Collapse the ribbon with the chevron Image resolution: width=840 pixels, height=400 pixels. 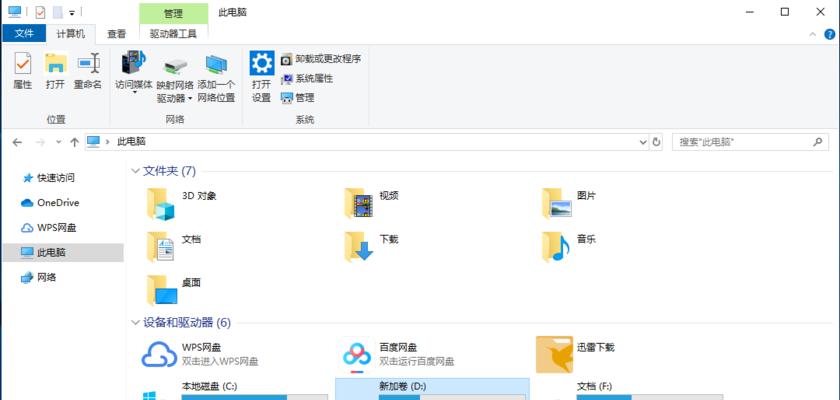click(x=812, y=34)
